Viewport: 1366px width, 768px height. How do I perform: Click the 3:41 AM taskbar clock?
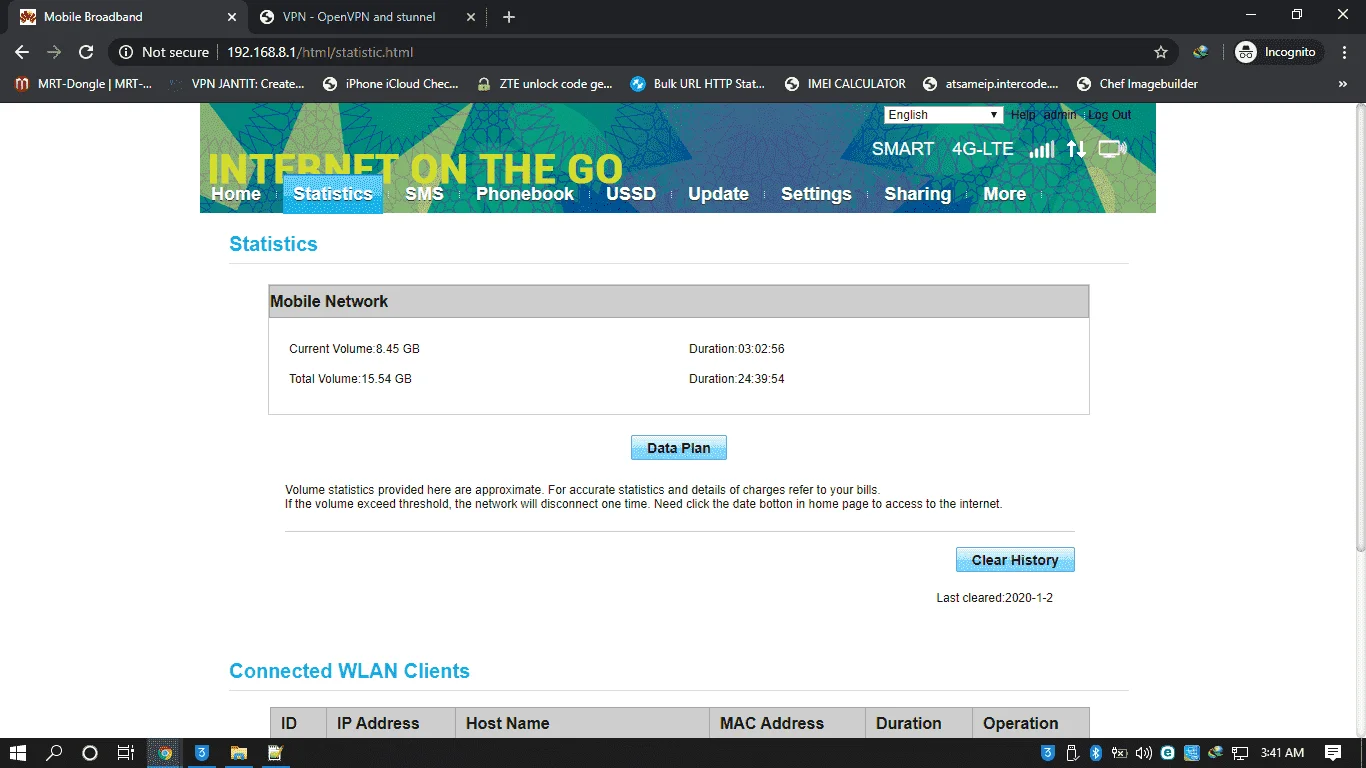pyautogui.click(x=1282, y=753)
